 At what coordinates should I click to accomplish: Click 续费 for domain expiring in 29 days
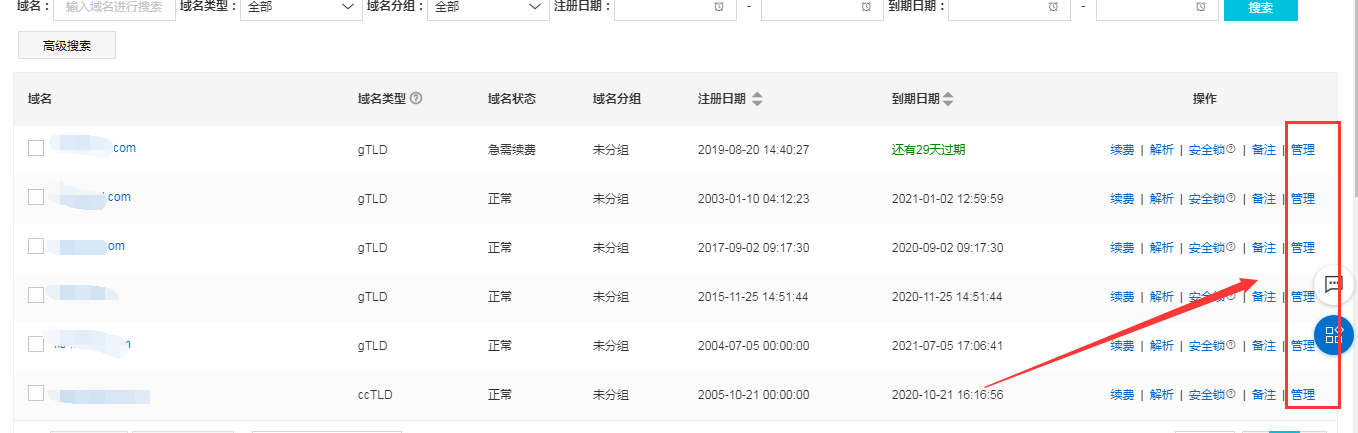[1122, 150]
